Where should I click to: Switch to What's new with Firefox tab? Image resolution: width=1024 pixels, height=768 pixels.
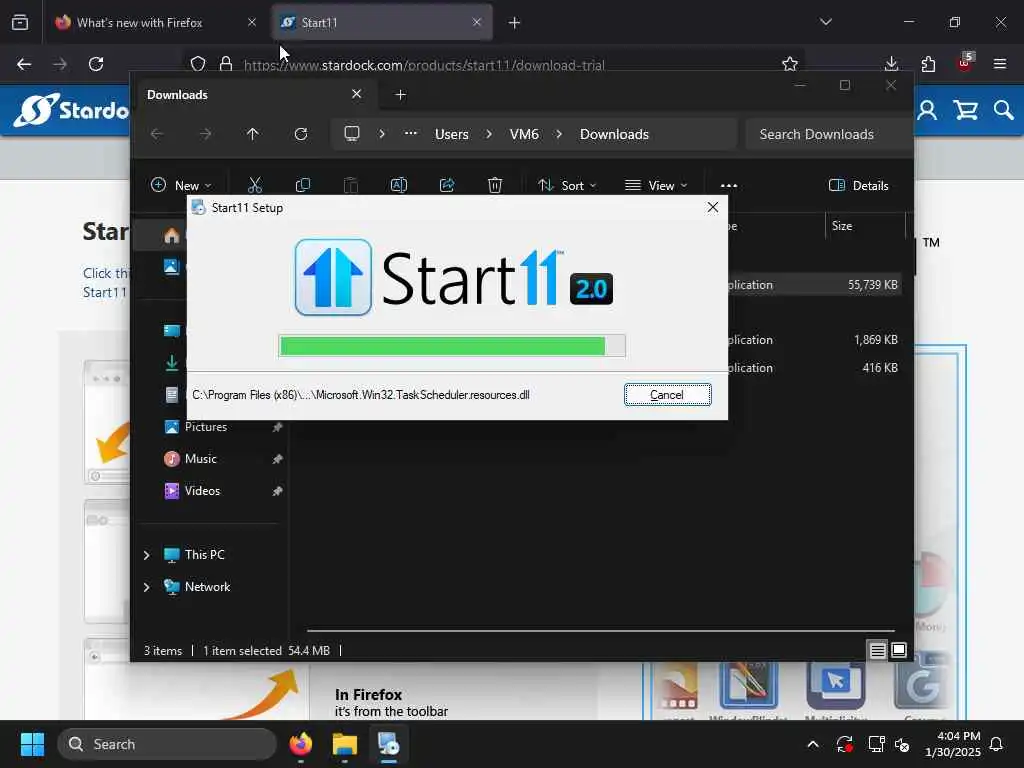(155, 23)
